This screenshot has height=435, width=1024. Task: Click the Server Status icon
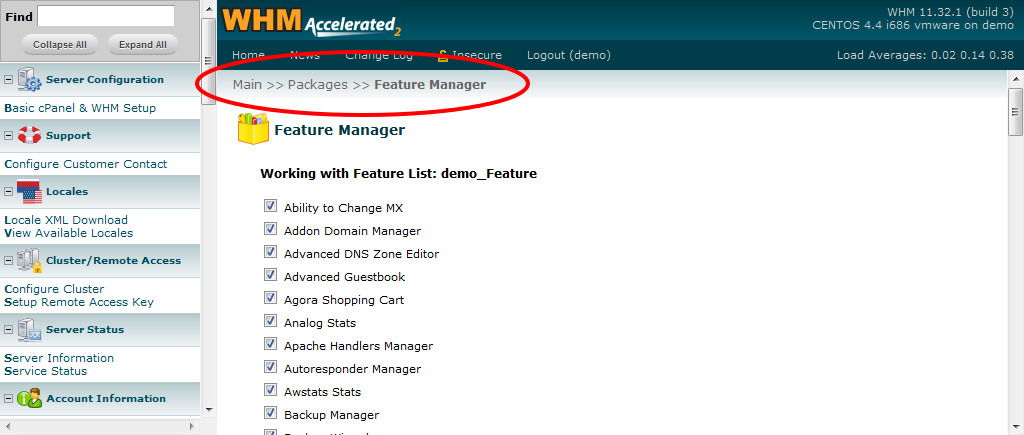pos(29,330)
